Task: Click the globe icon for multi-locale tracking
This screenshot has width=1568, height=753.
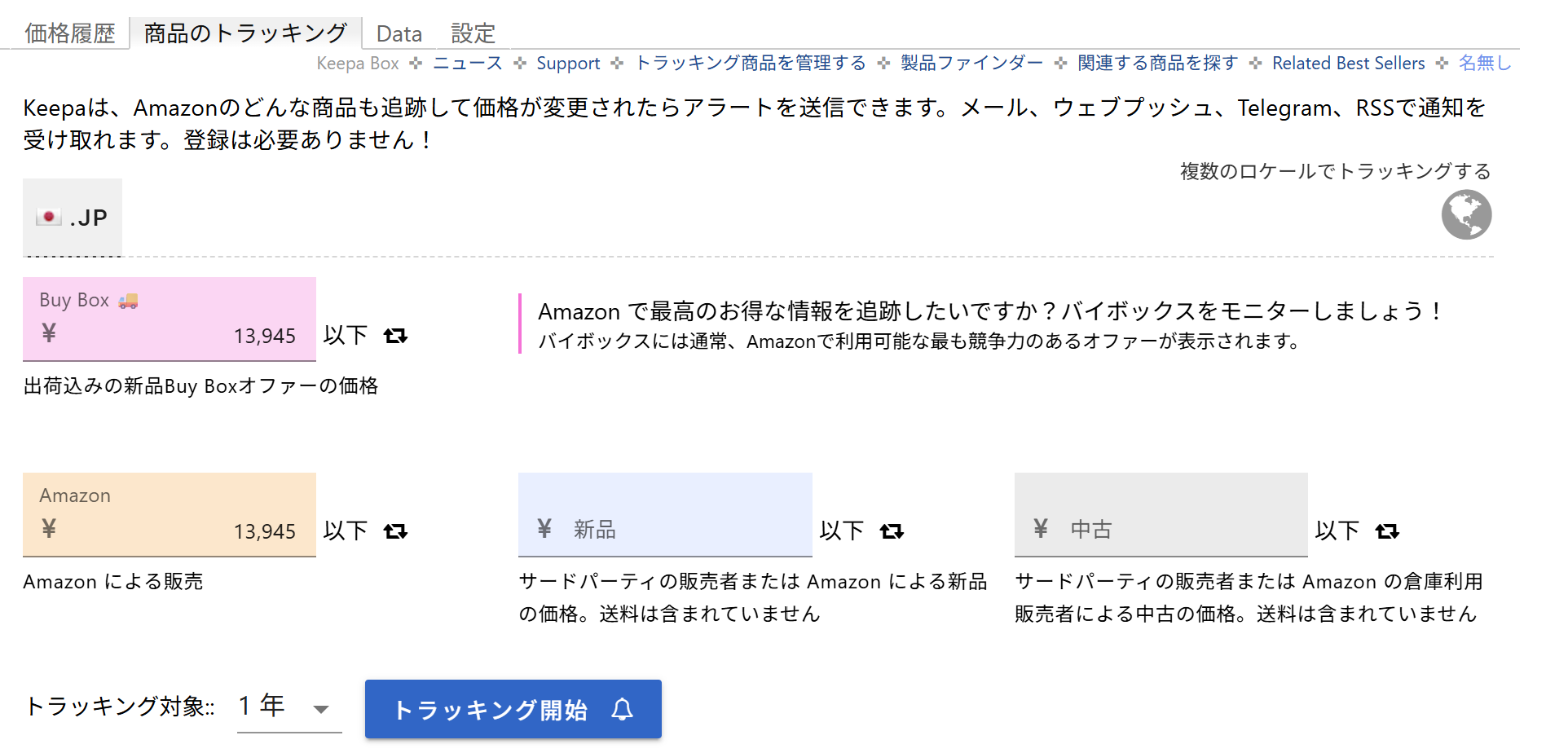Action: coord(1464,214)
